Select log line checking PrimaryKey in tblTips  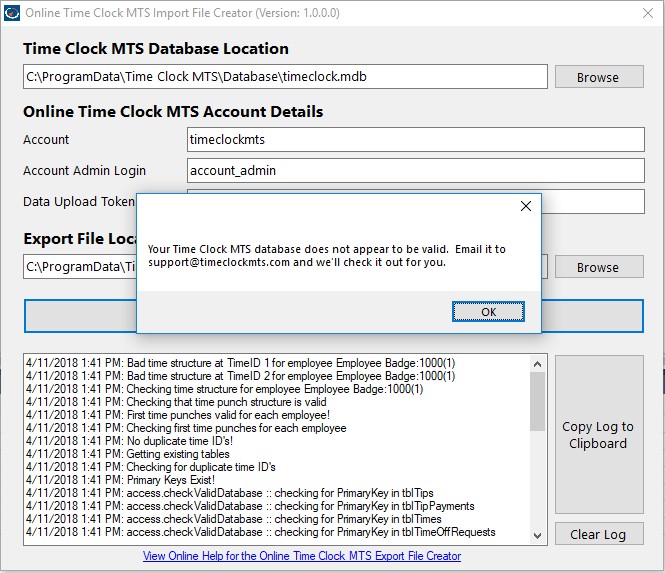click(229, 493)
